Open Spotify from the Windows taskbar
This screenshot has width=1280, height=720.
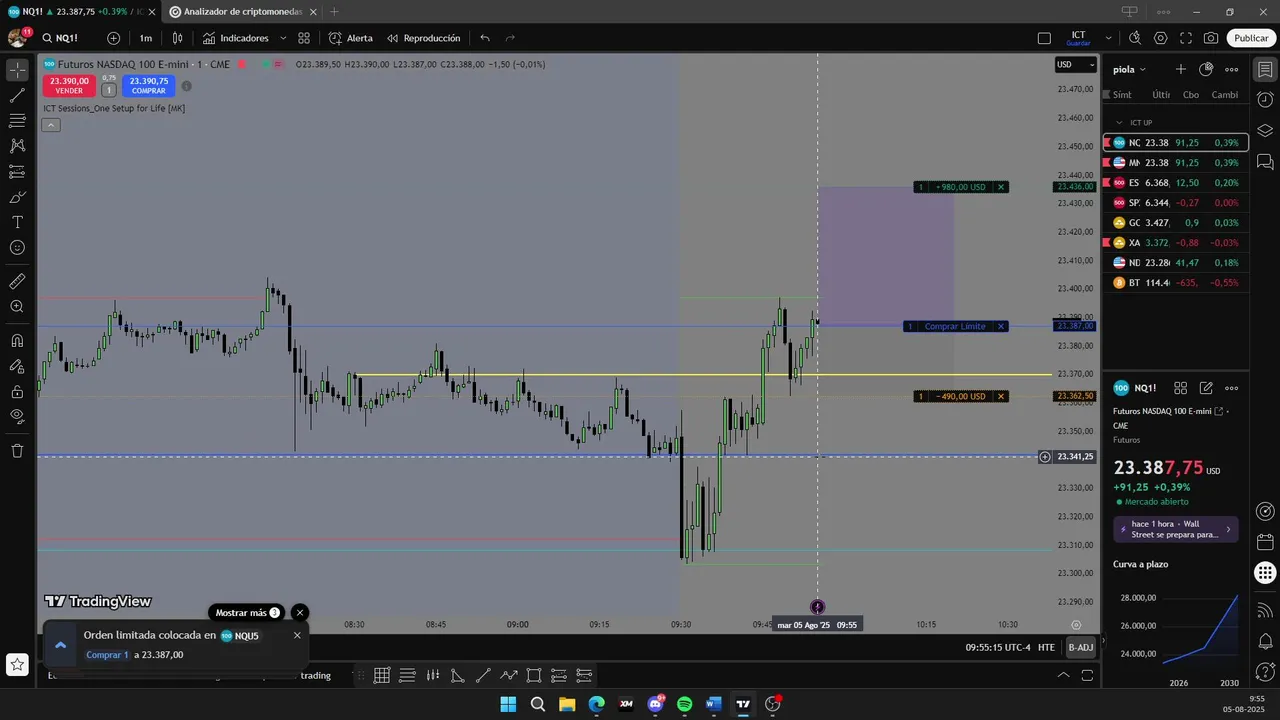pos(684,704)
